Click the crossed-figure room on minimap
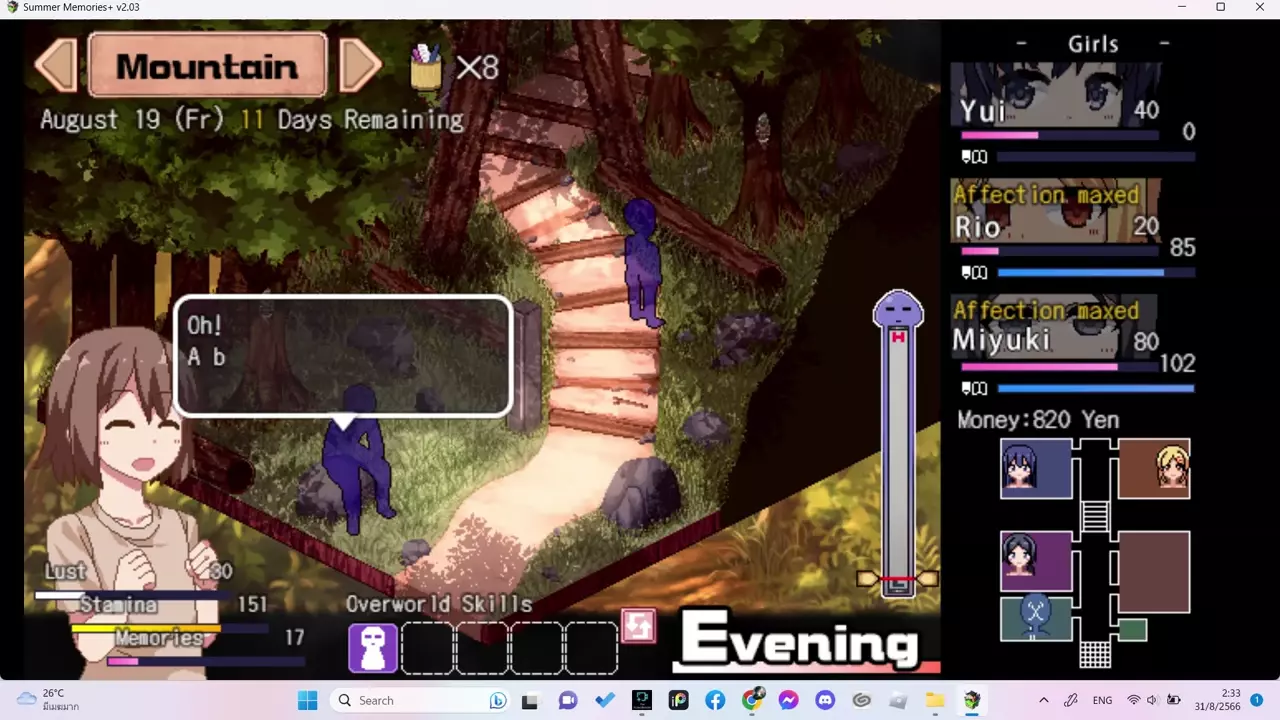The width and height of the screenshot is (1280, 720). [x=1036, y=618]
